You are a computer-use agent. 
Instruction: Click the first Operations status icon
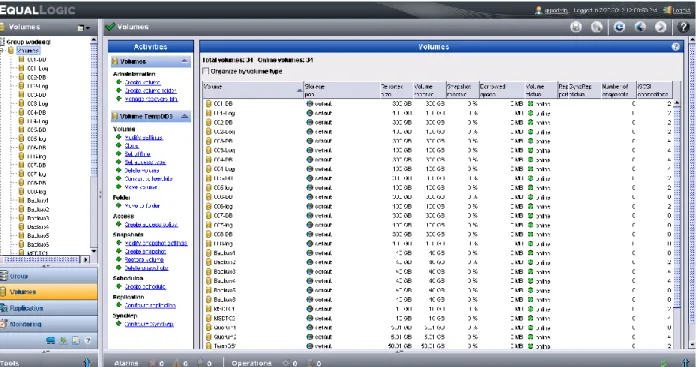pyautogui.click(x=286, y=363)
